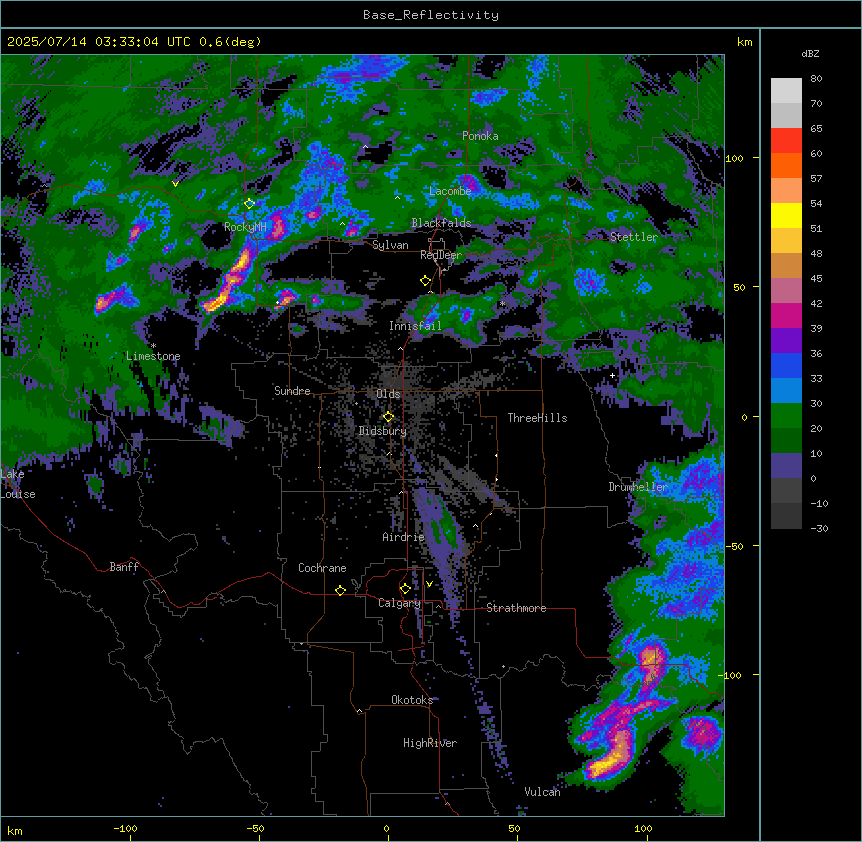Viewport: 862px width, 842px height.
Task: Select the yellow diamond marker south of RedDeer
Action: (x=425, y=281)
